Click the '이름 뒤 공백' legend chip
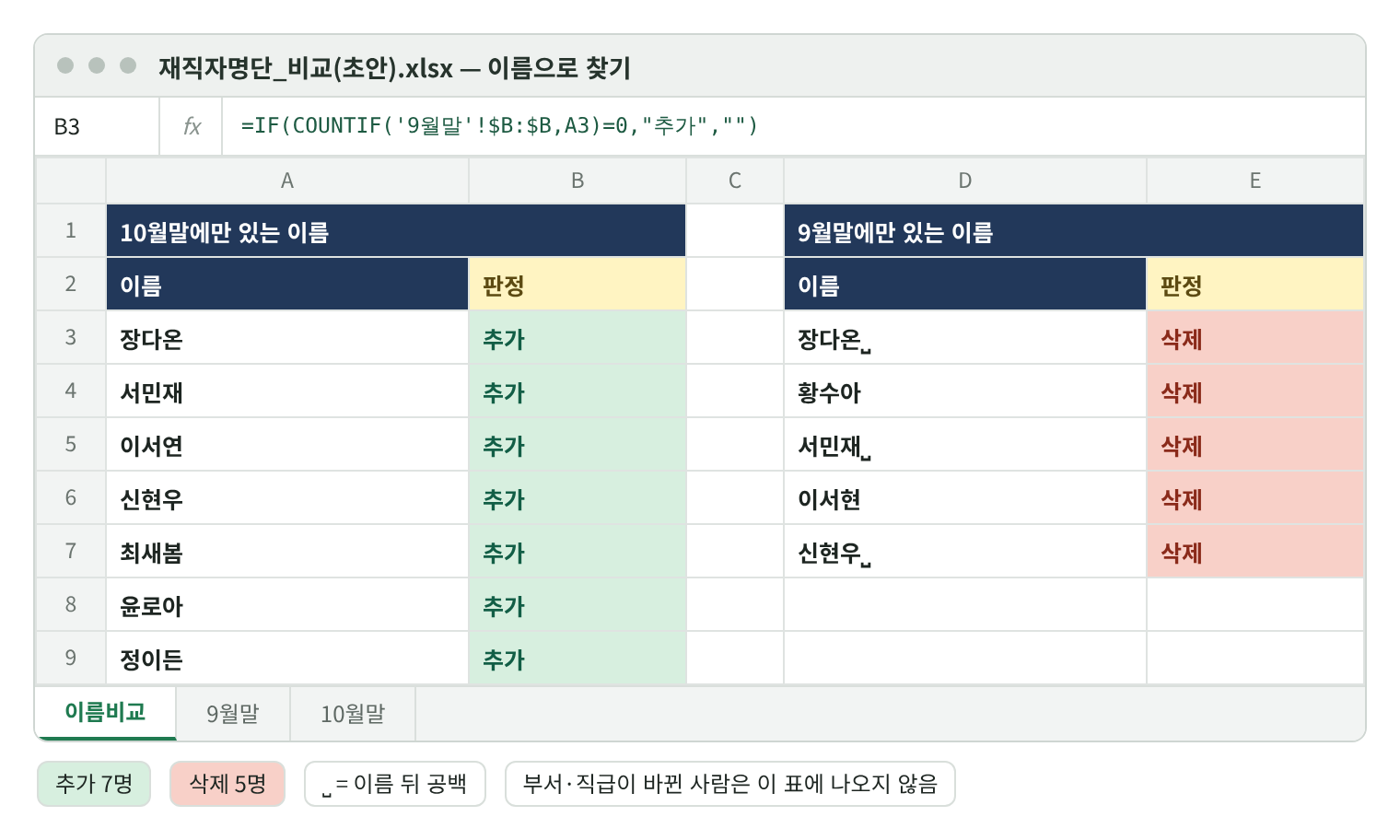This screenshot has width=1400, height=840. coord(395,784)
